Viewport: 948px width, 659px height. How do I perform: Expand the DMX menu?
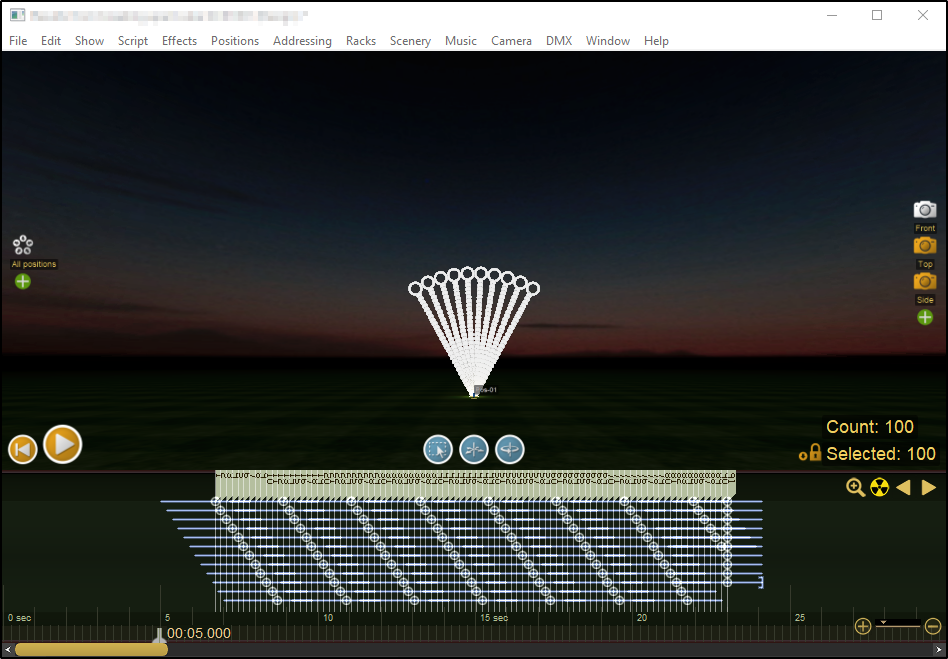[x=558, y=41]
